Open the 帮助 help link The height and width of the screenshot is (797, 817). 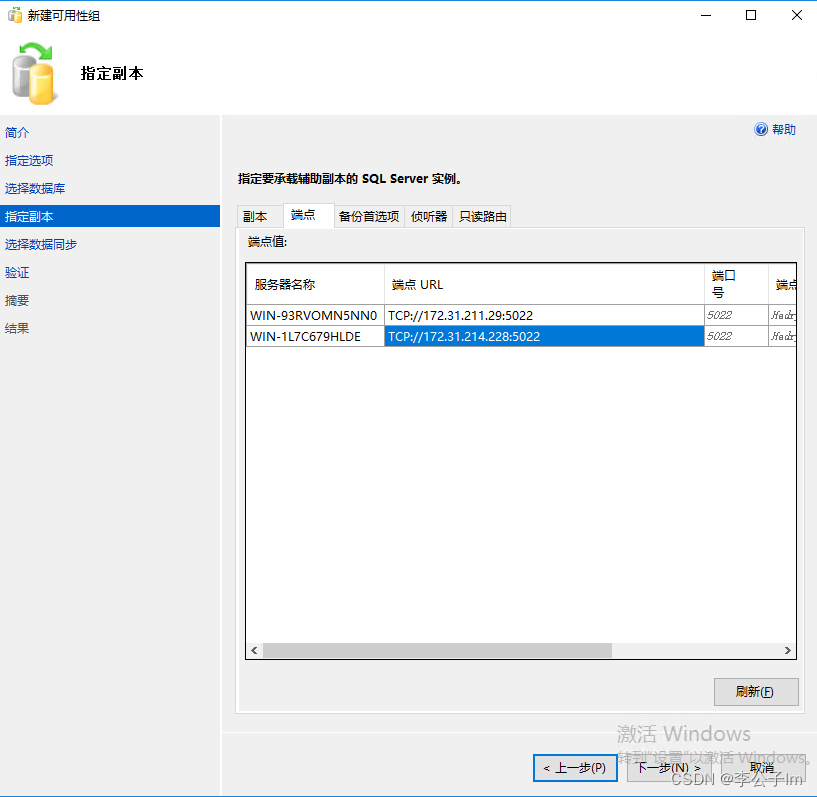[783, 129]
